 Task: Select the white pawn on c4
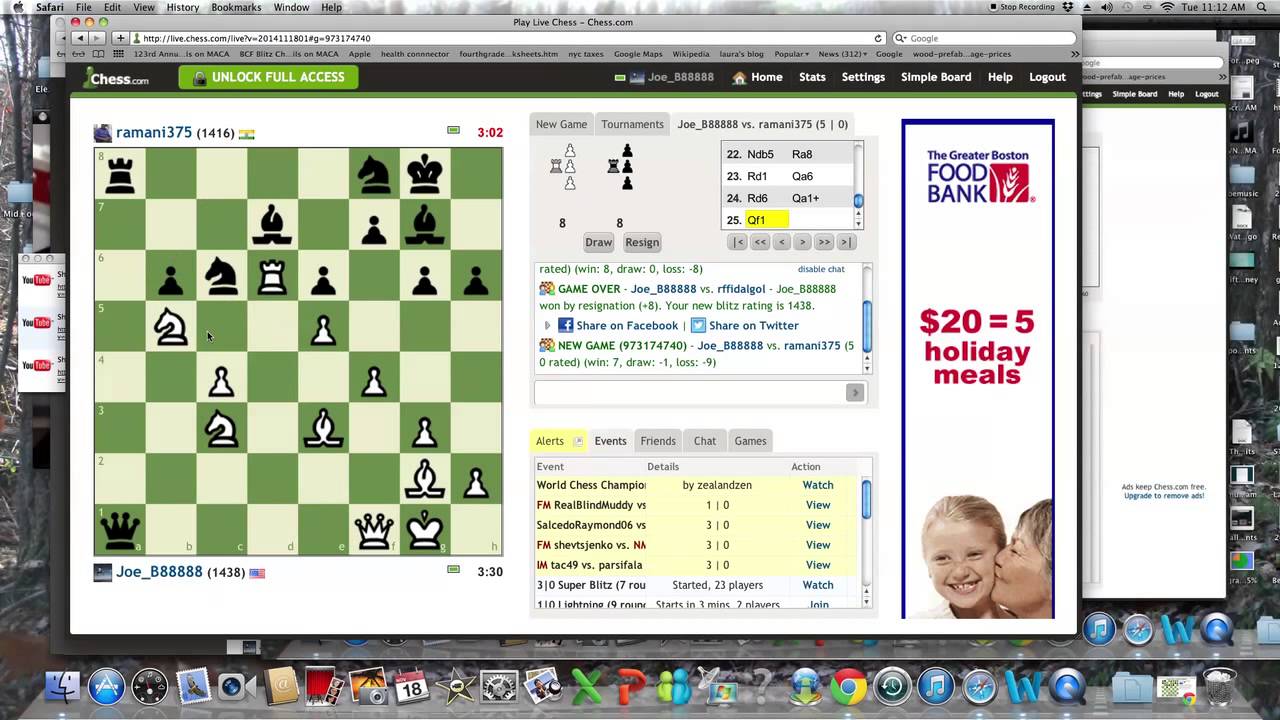click(x=221, y=381)
